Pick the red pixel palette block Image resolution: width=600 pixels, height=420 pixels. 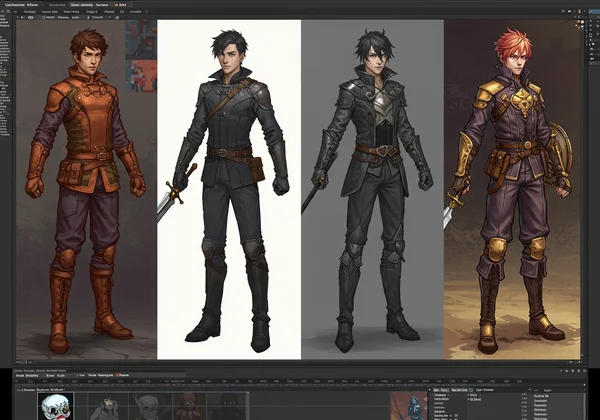tap(144, 76)
